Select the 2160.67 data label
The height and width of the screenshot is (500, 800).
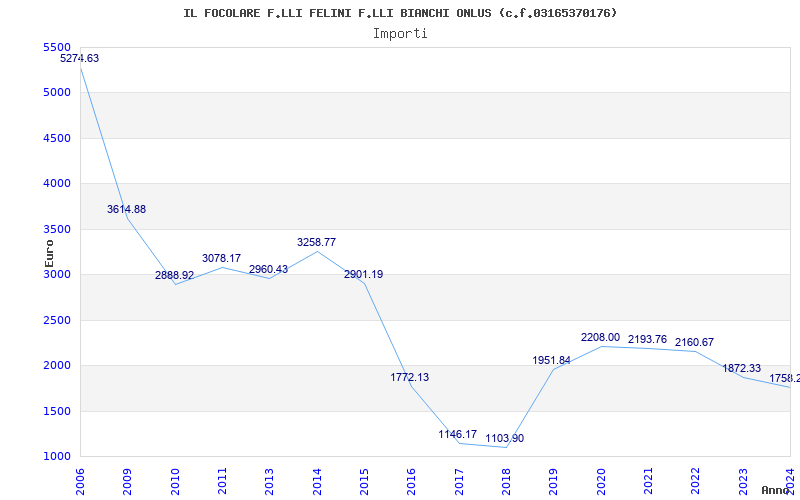[x=694, y=342]
